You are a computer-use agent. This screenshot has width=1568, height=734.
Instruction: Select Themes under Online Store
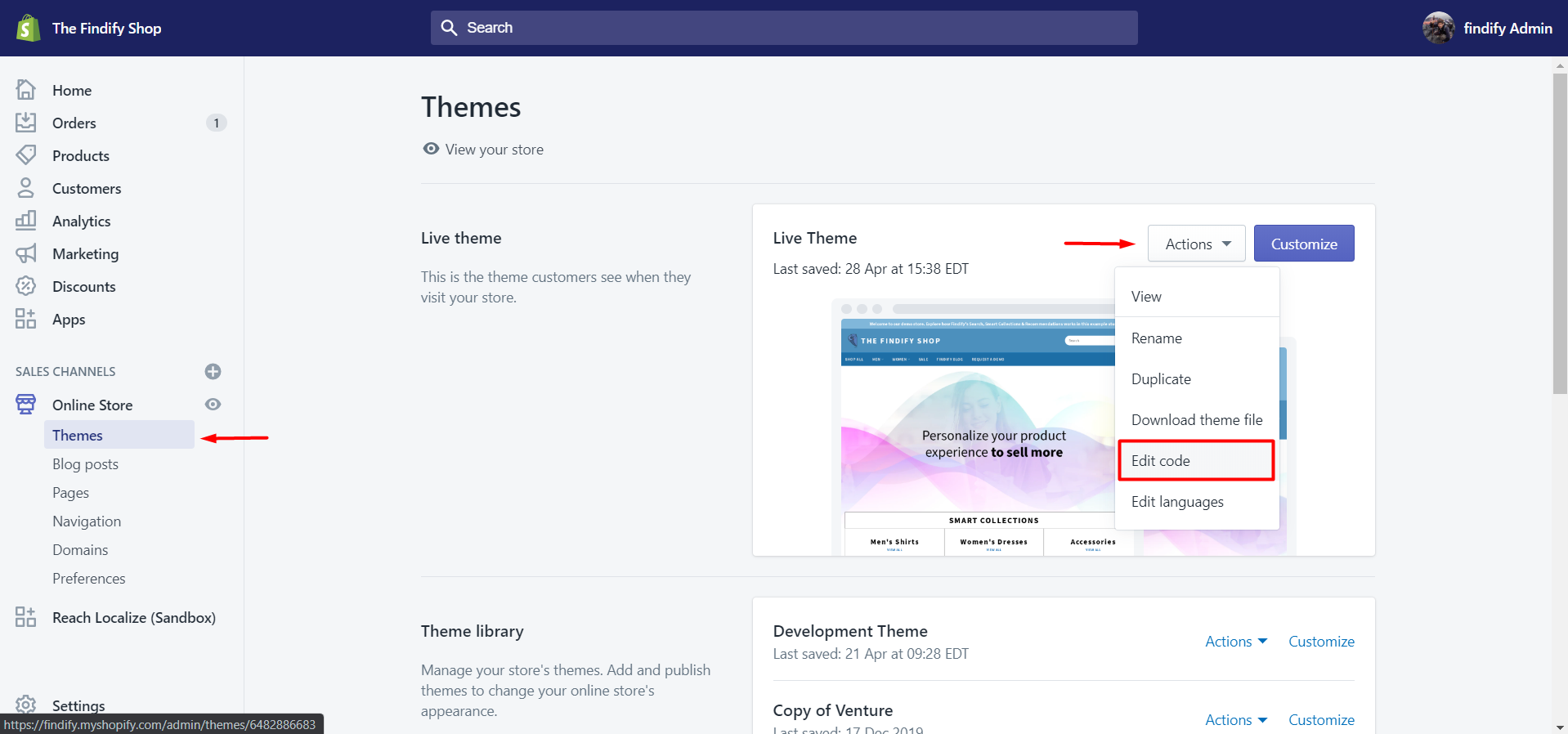119,435
